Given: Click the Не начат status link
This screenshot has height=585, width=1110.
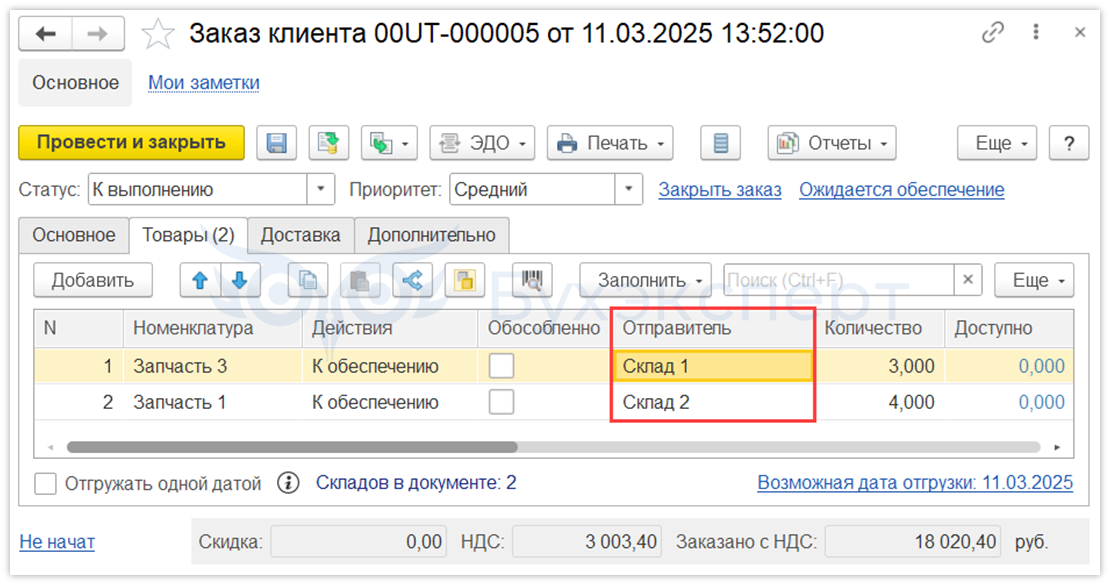Looking at the screenshot, I should click(x=57, y=542).
